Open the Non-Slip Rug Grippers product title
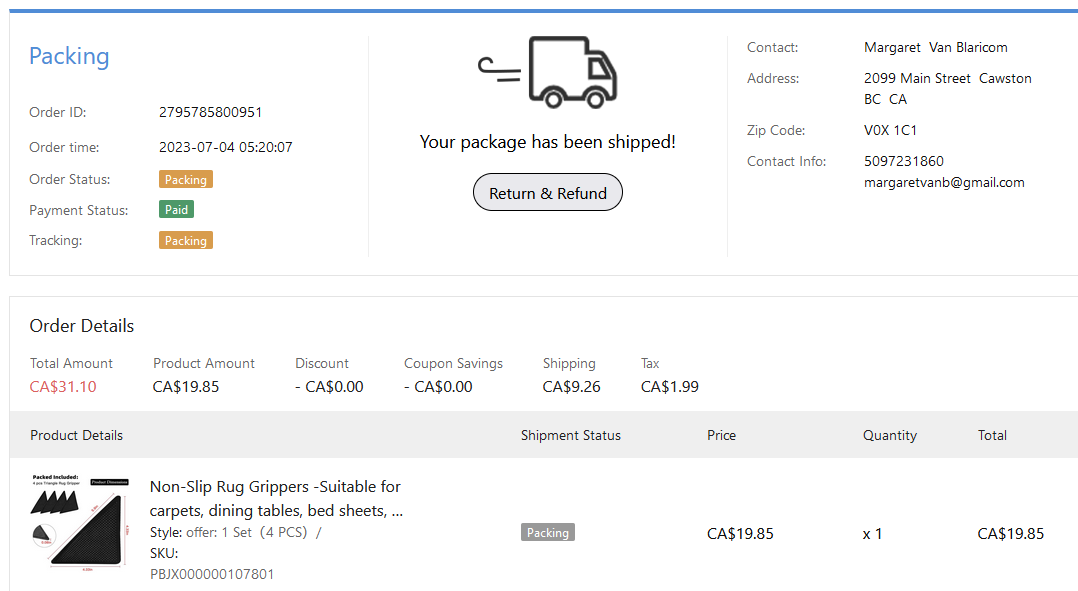This screenshot has width=1078, height=591. [x=275, y=498]
